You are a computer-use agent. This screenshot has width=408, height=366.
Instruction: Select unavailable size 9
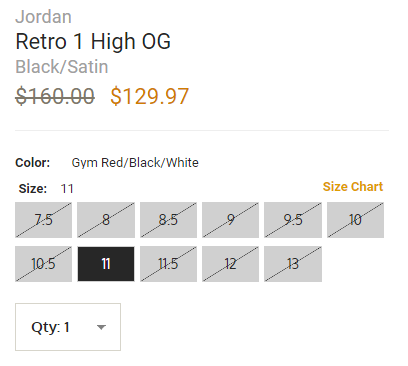point(230,220)
